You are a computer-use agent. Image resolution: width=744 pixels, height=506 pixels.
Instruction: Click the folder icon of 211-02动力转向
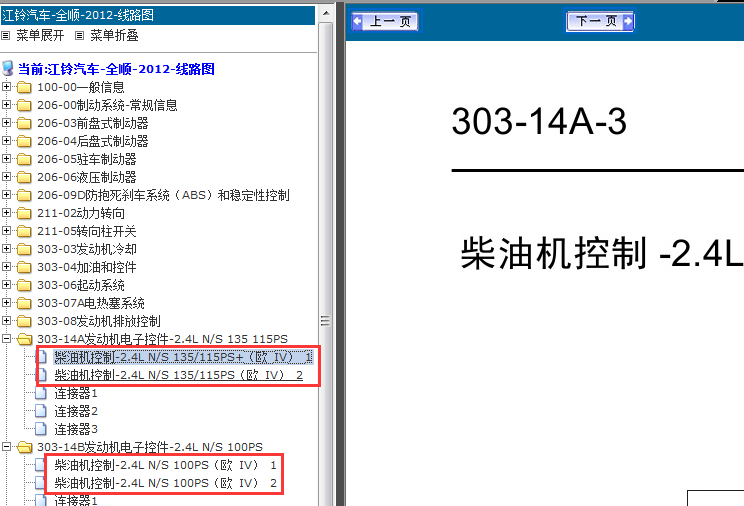24,214
